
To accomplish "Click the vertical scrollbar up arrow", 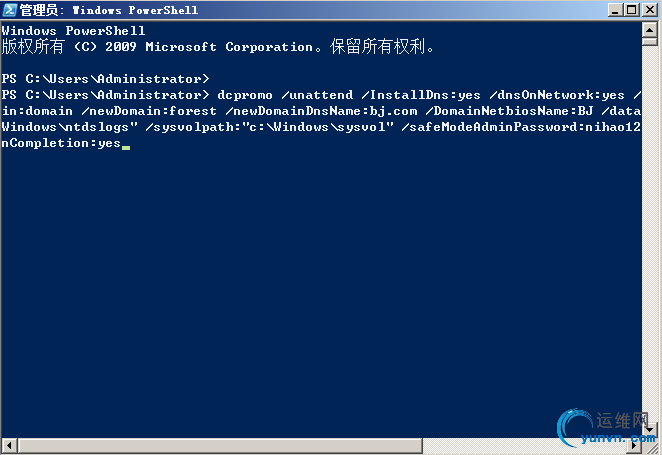I will click(649, 29).
